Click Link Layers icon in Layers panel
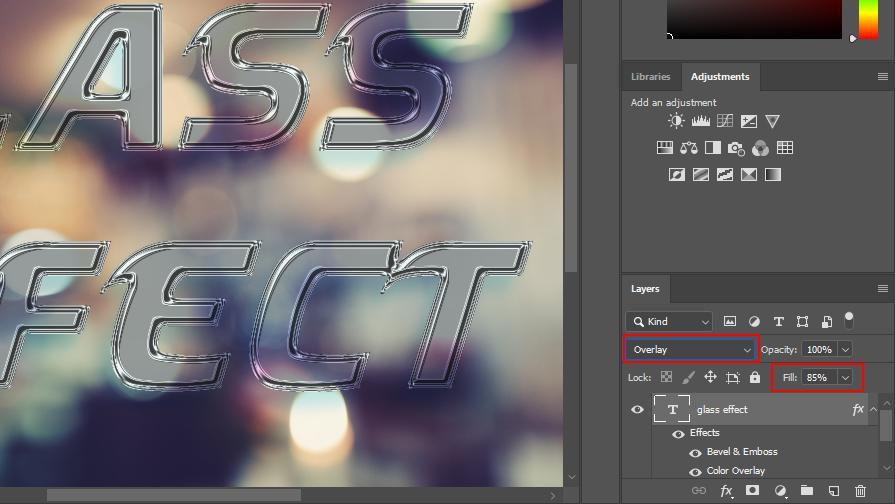Viewport: 895px width, 504px height. [699, 490]
